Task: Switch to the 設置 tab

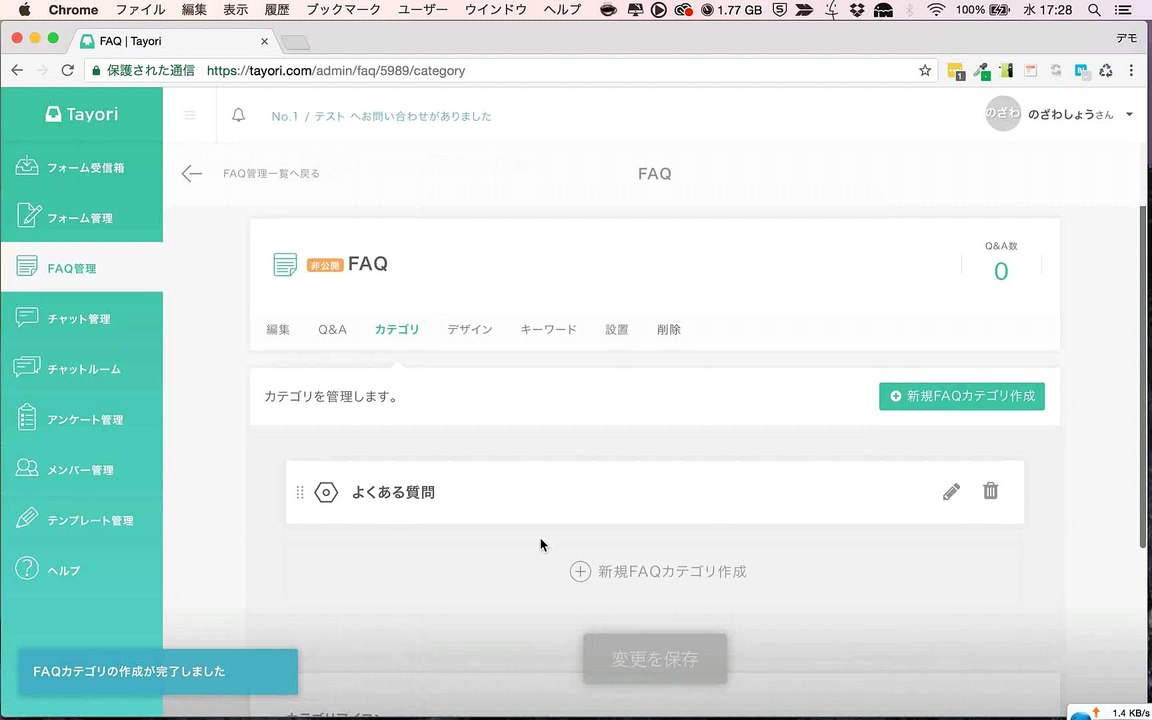Action: [x=616, y=330]
